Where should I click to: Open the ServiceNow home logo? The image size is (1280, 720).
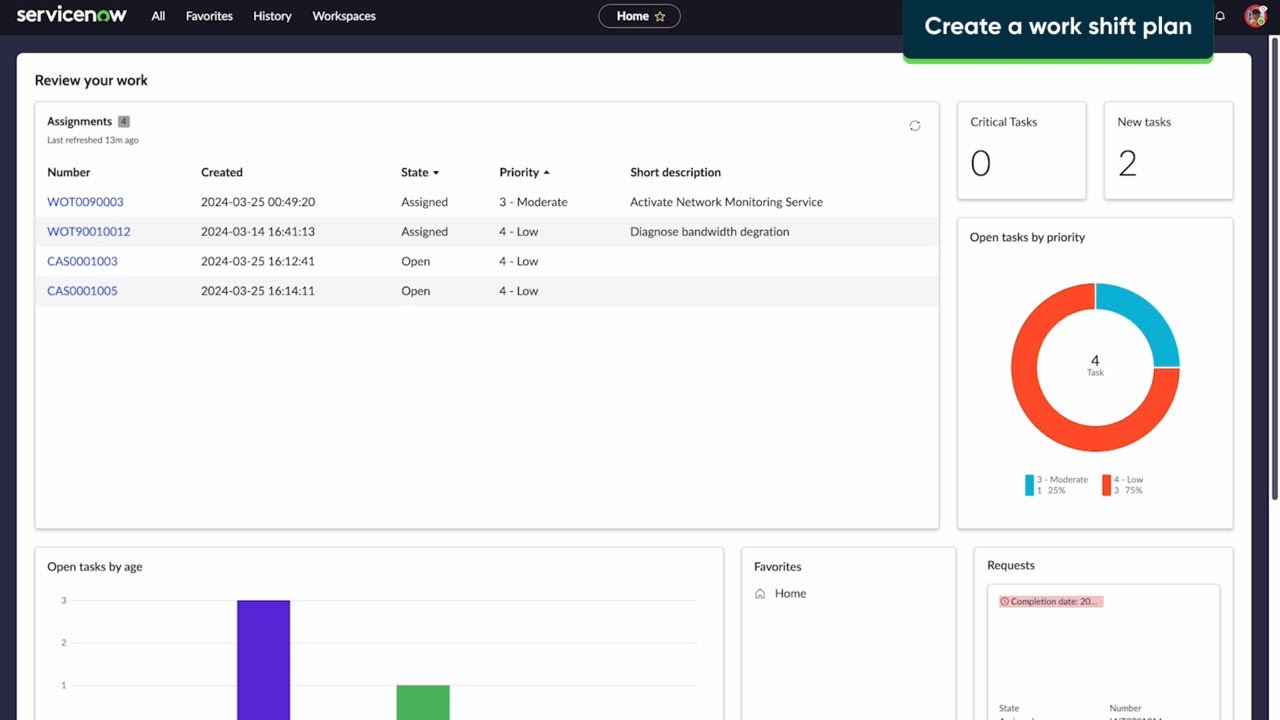pyautogui.click(x=70, y=15)
